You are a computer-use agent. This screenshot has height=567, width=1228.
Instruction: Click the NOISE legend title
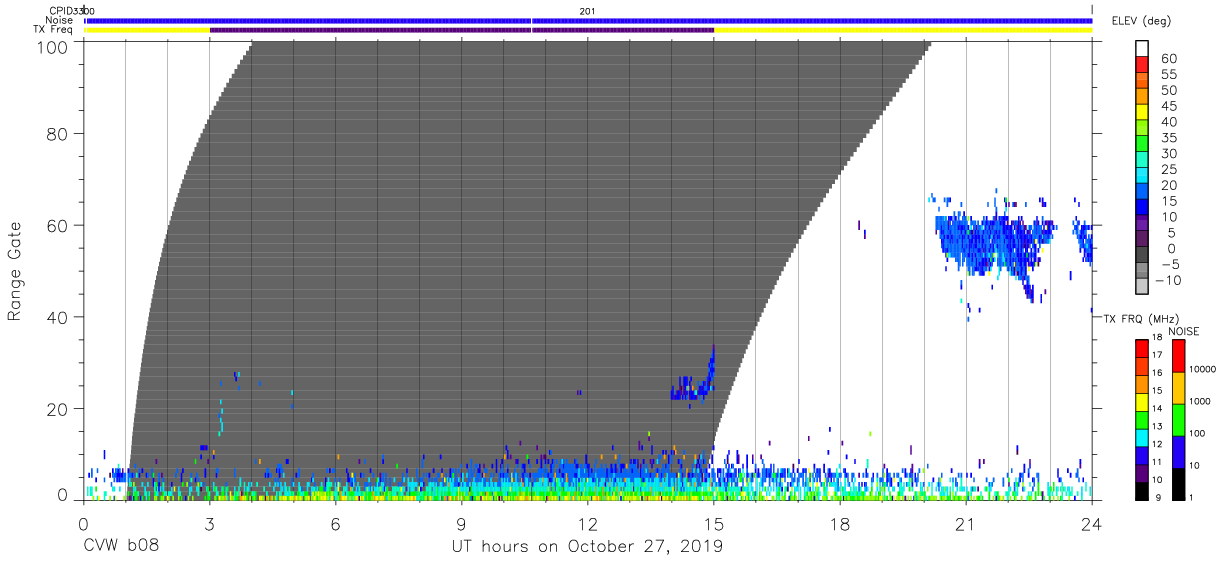click(x=1183, y=331)
